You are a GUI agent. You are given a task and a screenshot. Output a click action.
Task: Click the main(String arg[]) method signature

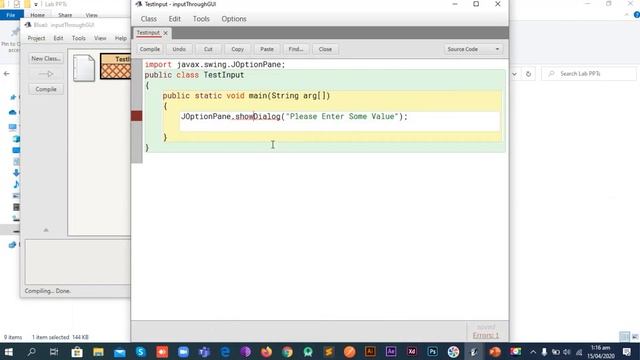pyautogui.click(x=289, y=96)
